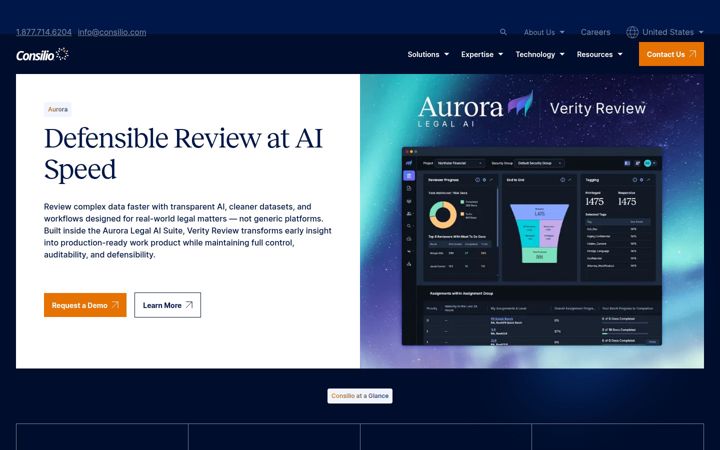
Task: Click the Defensible Review at AI Speed heading
Action: tap(184, 154)
